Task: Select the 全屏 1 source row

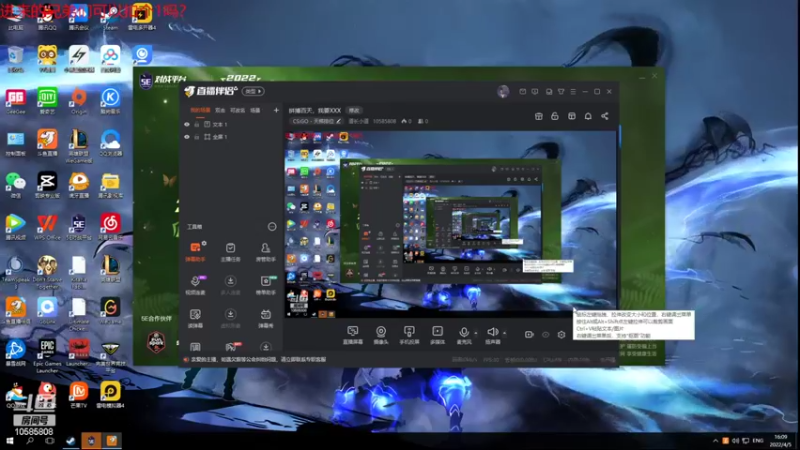Action: 231,137
